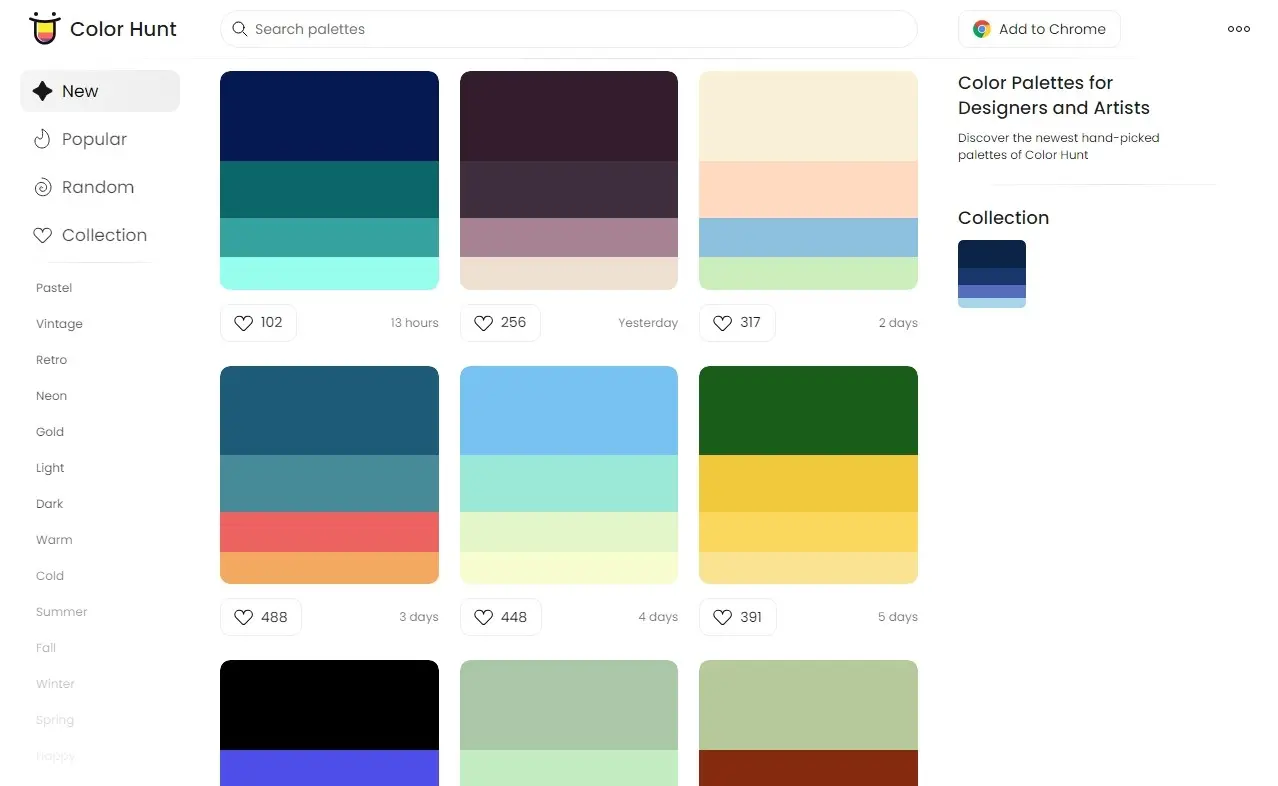The height and width of the screenshot is (786, 1278).
Task: Select the Gold tag
Action: 50,432
